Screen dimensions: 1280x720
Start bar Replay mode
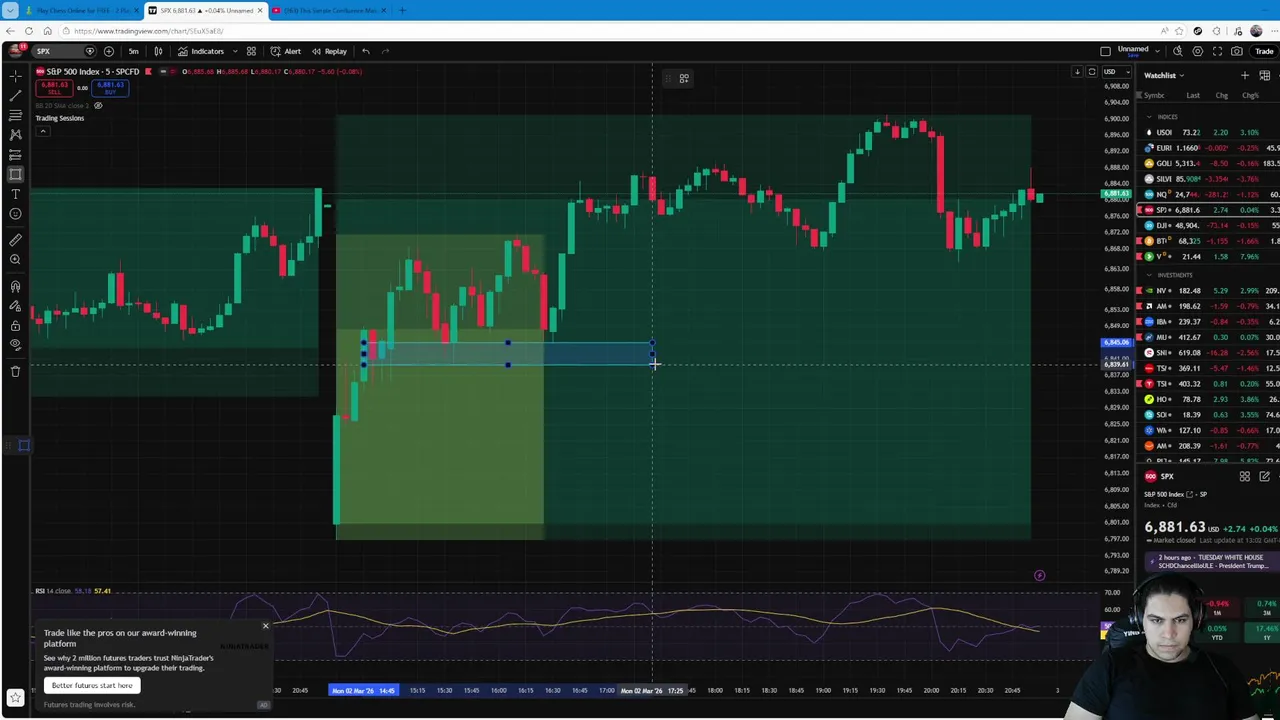click(329, 51)
